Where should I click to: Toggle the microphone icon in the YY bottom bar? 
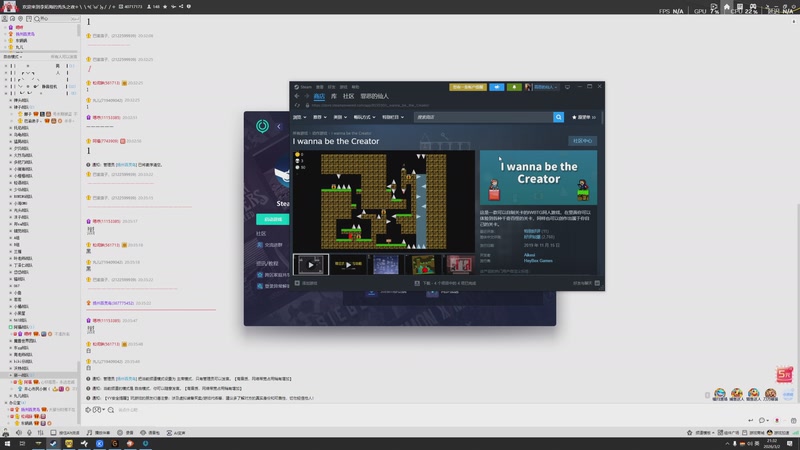(x=29, y=433)
